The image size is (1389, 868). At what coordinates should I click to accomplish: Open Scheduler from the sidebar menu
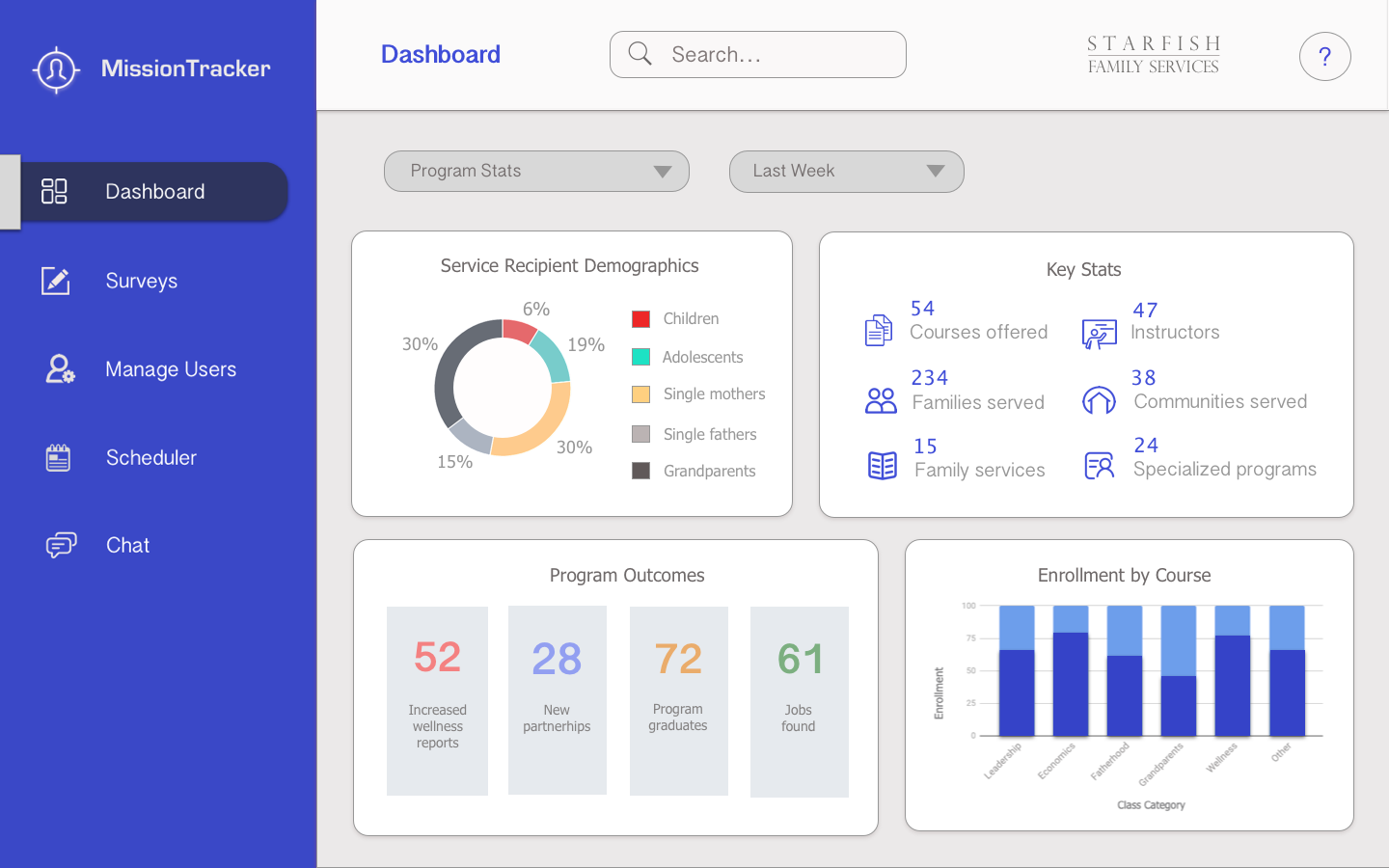150,458
